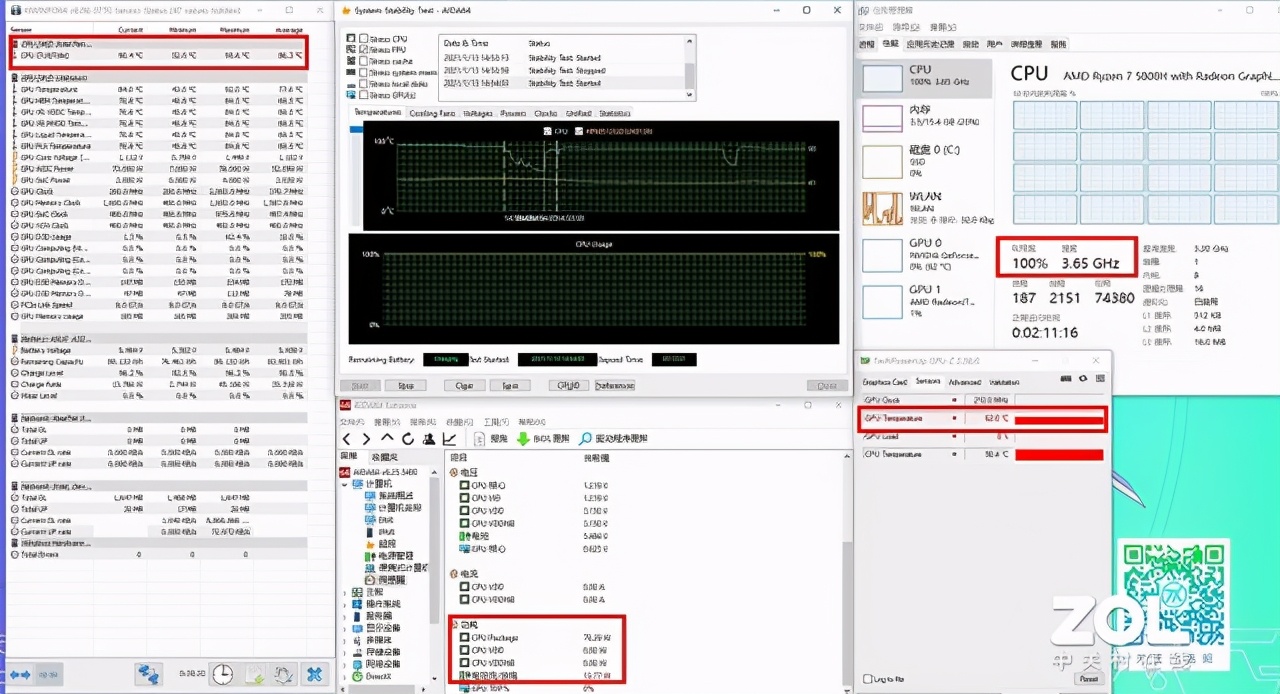
Task: Click the driver update magnifier icon
Action: [585, 439]
